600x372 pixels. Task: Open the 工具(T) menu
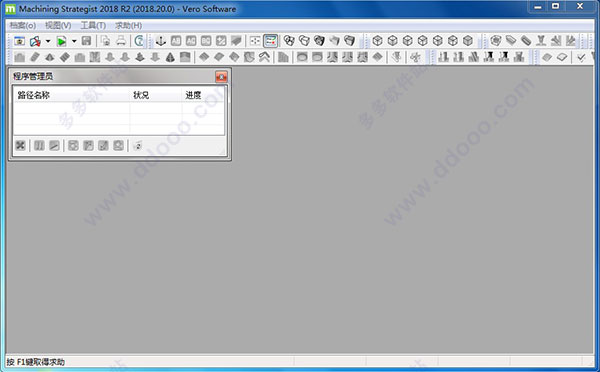(x=93, y=26)
